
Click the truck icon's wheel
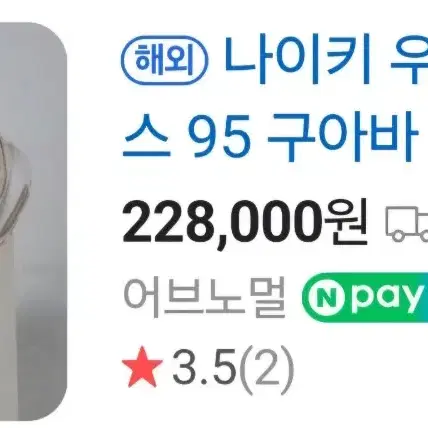(397, 235)
